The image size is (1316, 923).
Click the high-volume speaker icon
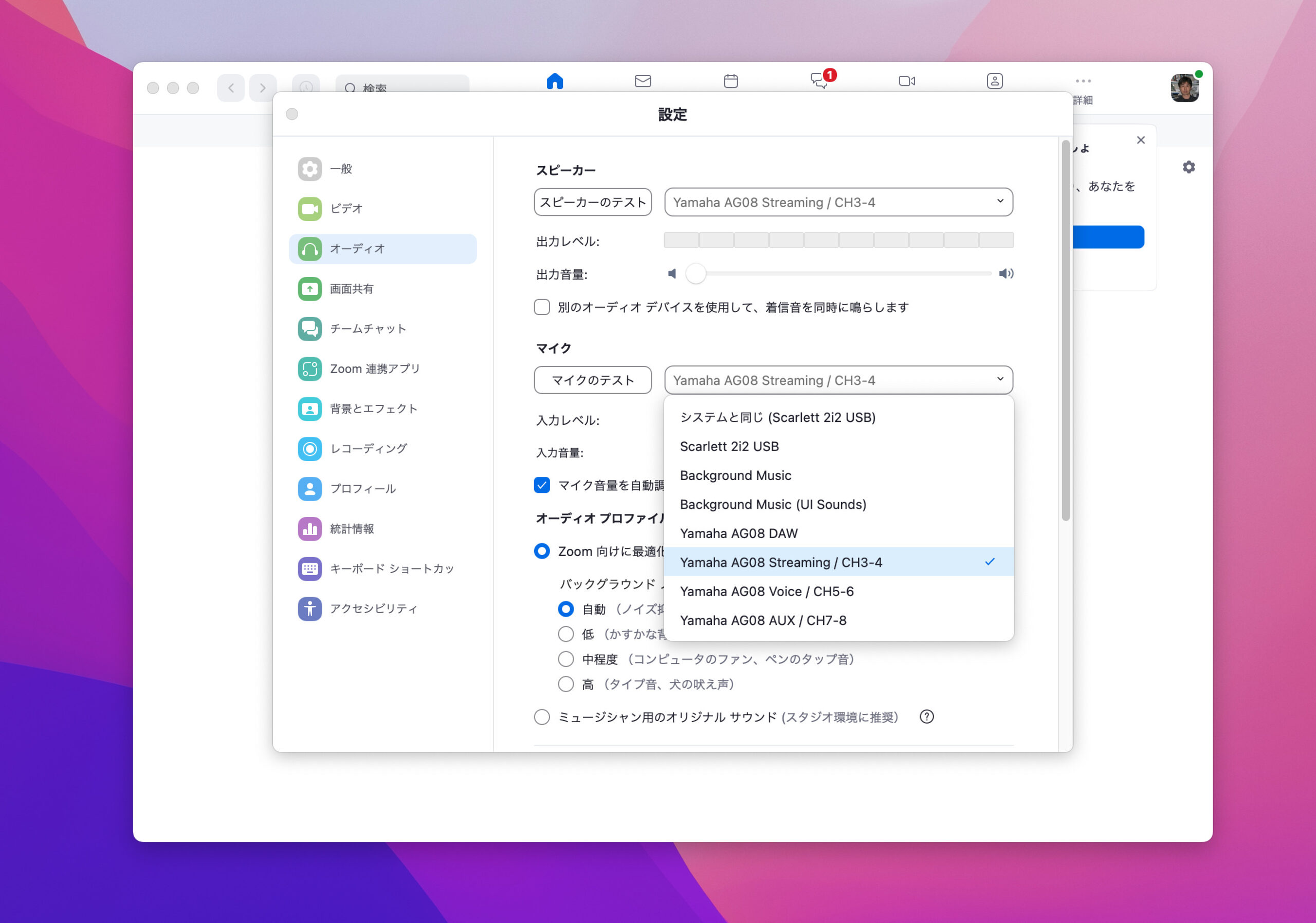(x=1006, y=274)
